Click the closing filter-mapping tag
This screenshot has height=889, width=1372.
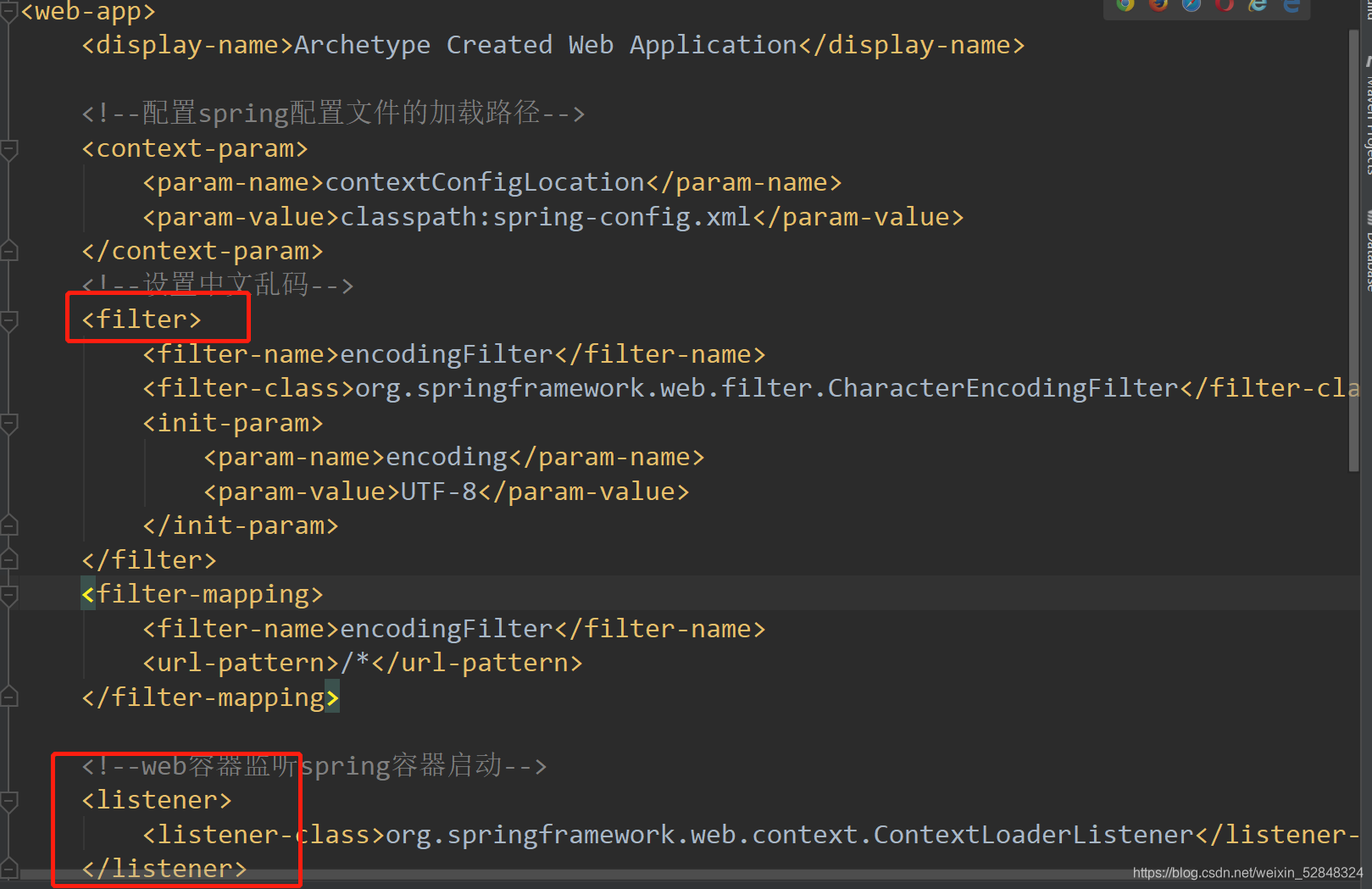pos(210,697)
